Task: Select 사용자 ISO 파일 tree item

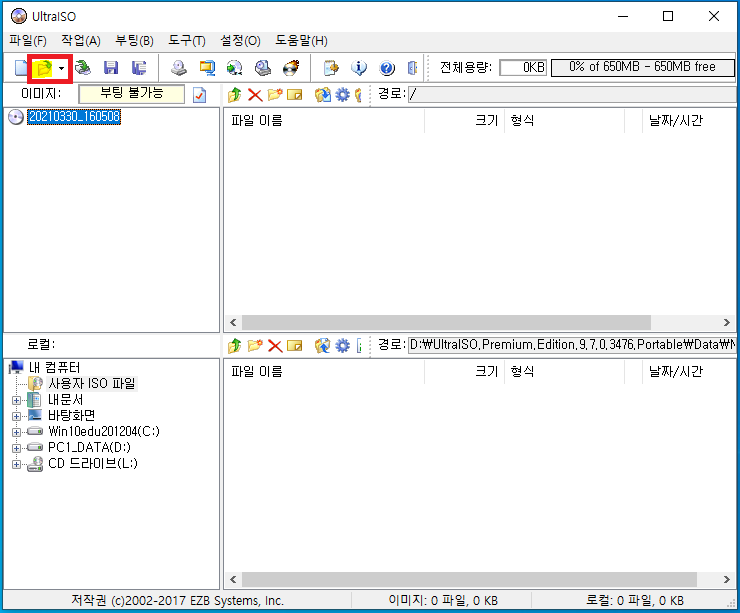Action: [x=92, y=384]
